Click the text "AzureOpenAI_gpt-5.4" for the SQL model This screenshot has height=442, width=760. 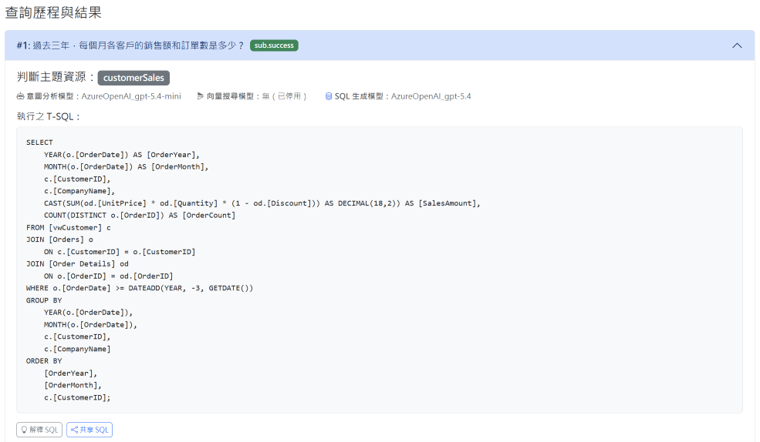(431, 96)
